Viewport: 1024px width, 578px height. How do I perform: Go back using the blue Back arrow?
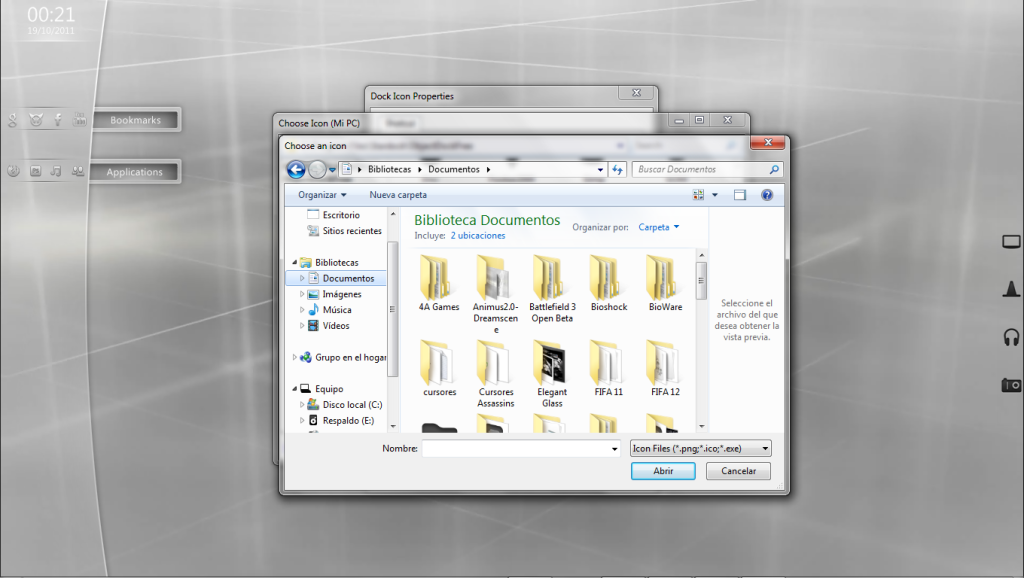click(296, 170)
